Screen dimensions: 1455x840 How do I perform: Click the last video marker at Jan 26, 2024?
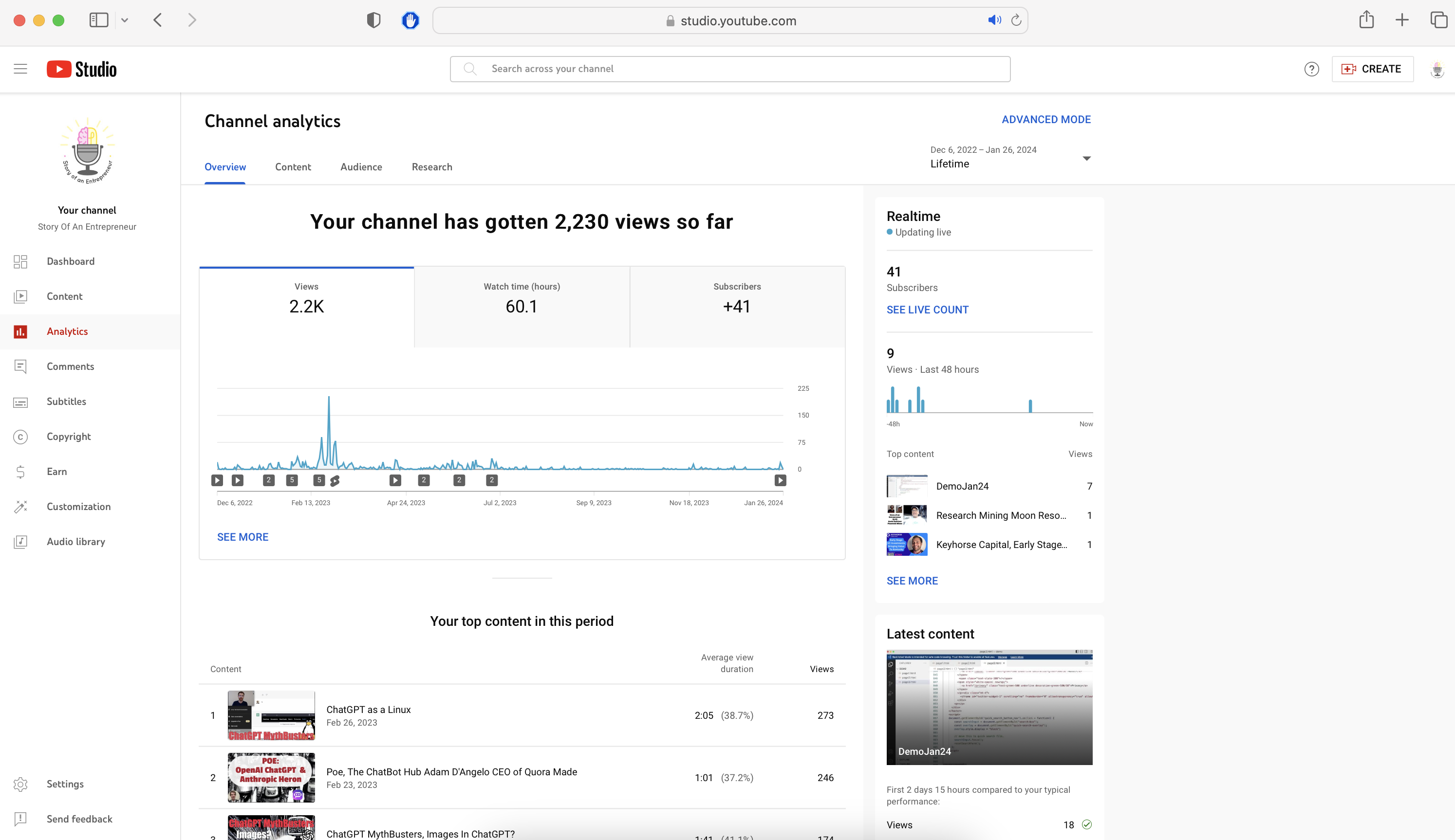(x=780, y=480)
